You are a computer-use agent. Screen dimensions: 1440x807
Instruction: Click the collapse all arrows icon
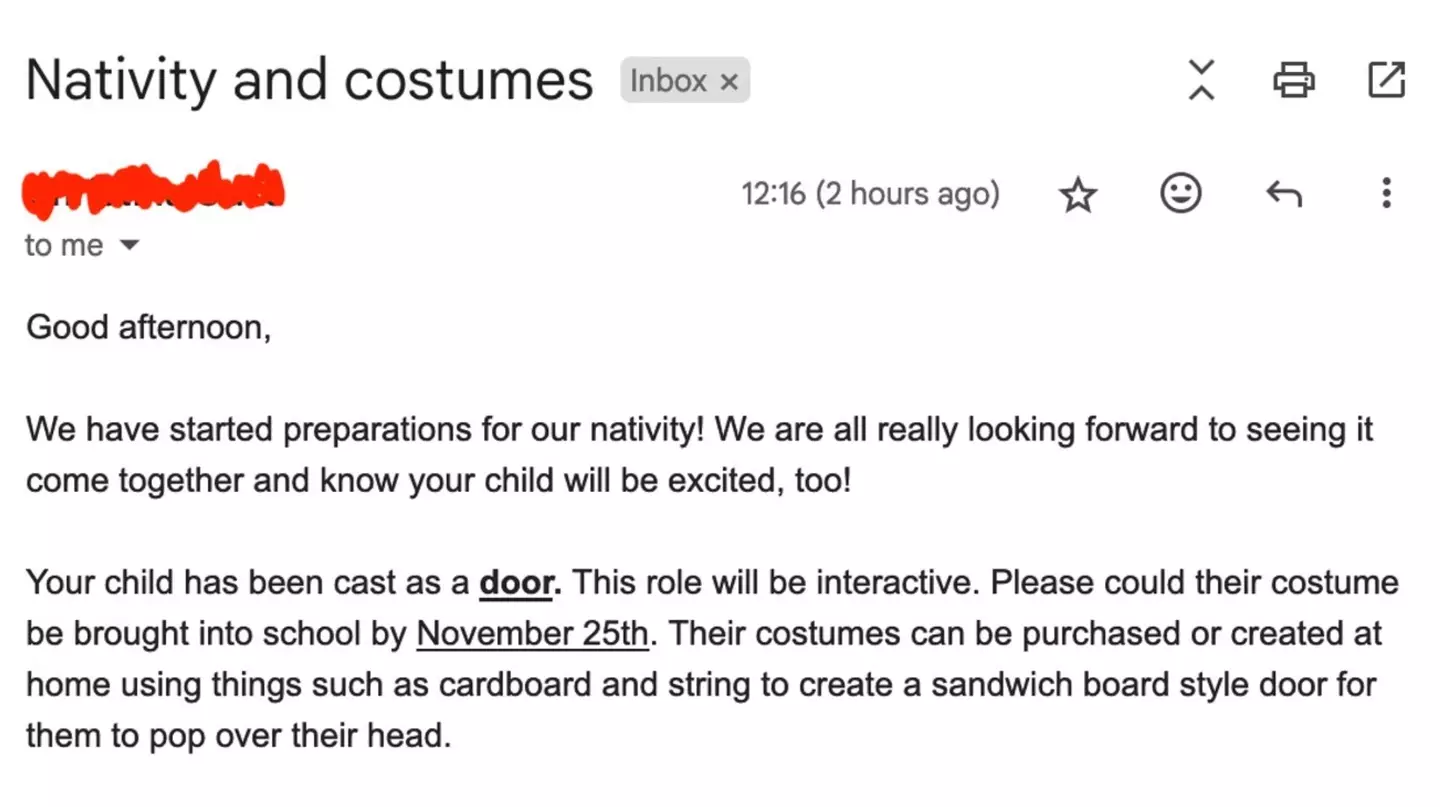coord(1201,80)
